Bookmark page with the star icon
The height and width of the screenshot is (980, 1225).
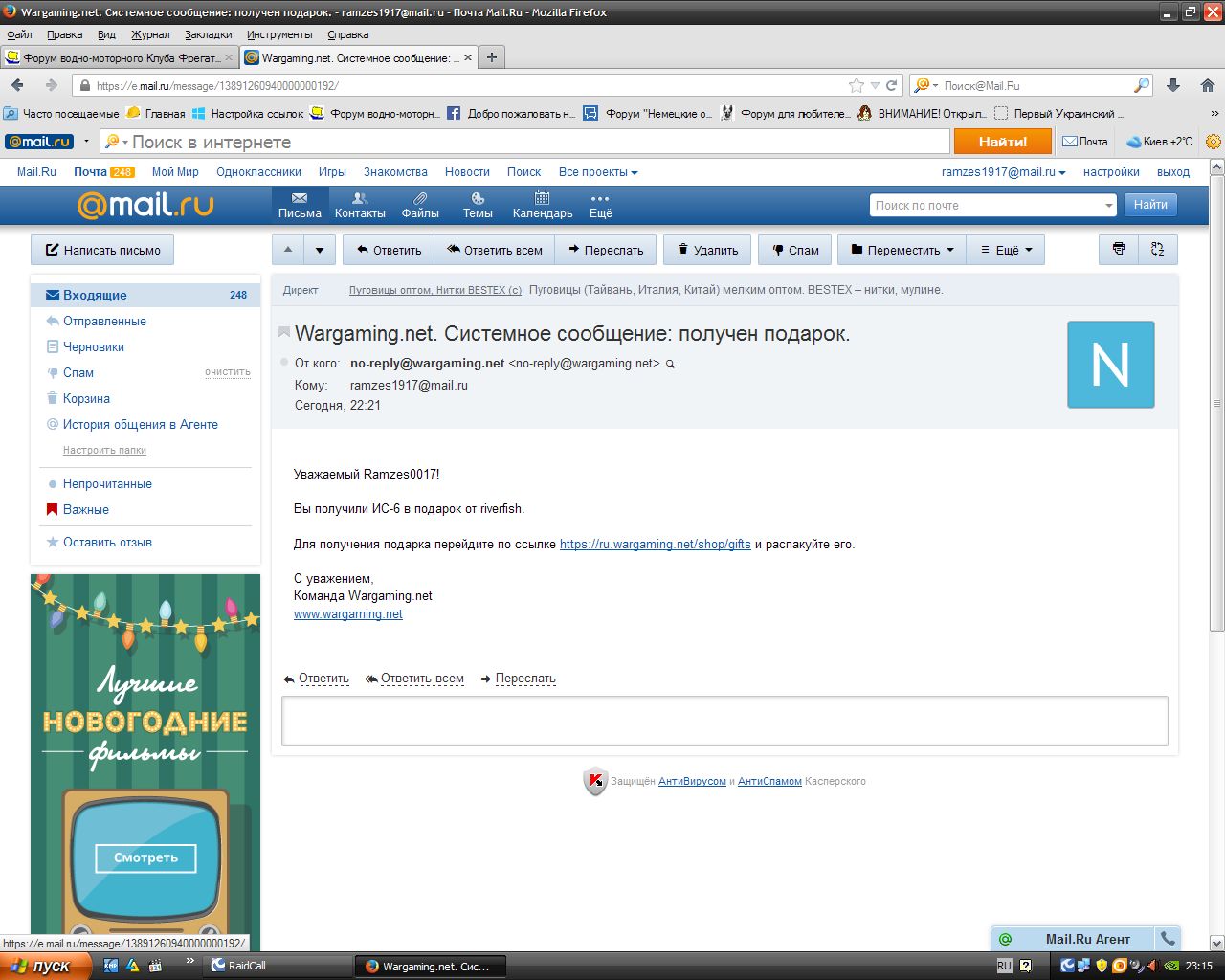[x=857, y=85]
